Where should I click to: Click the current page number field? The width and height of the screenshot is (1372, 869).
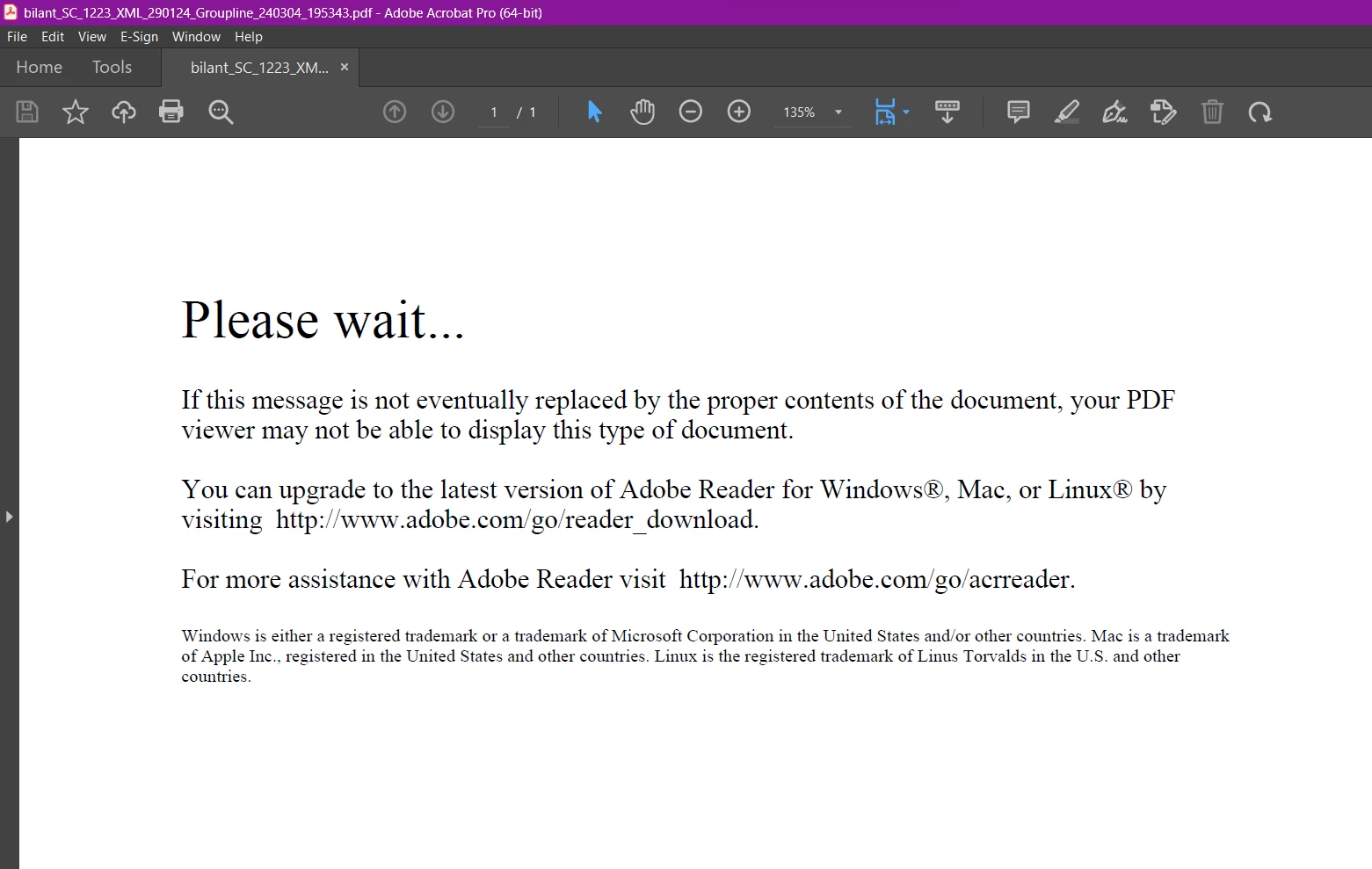click(x=494, y=112)
